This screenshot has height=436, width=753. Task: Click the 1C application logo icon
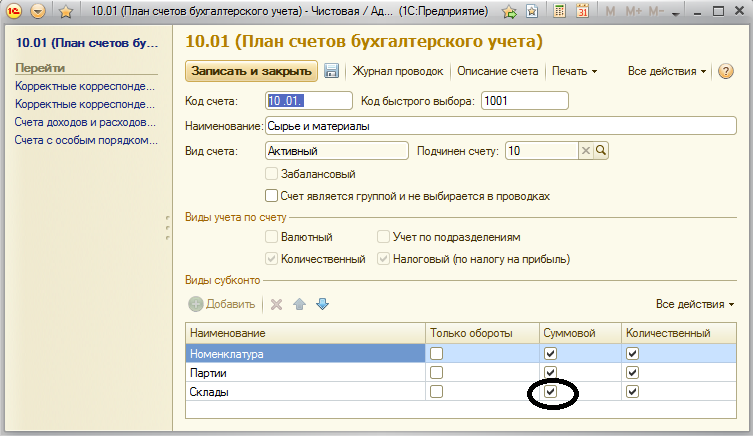[13, 11]
